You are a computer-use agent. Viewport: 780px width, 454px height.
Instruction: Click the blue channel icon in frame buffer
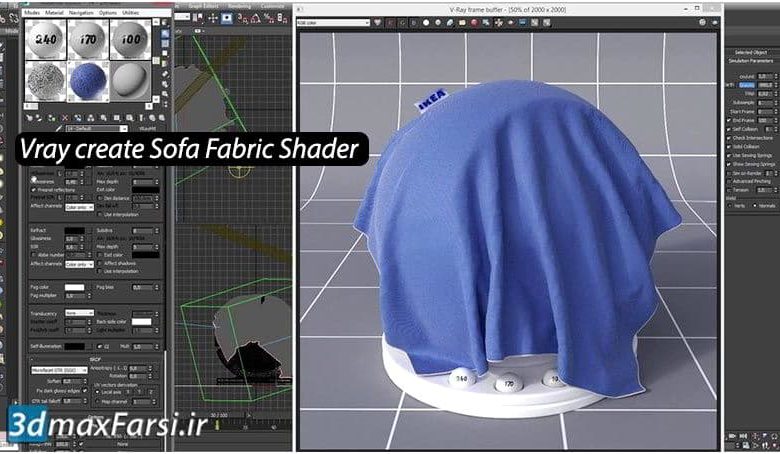[414, 22]
